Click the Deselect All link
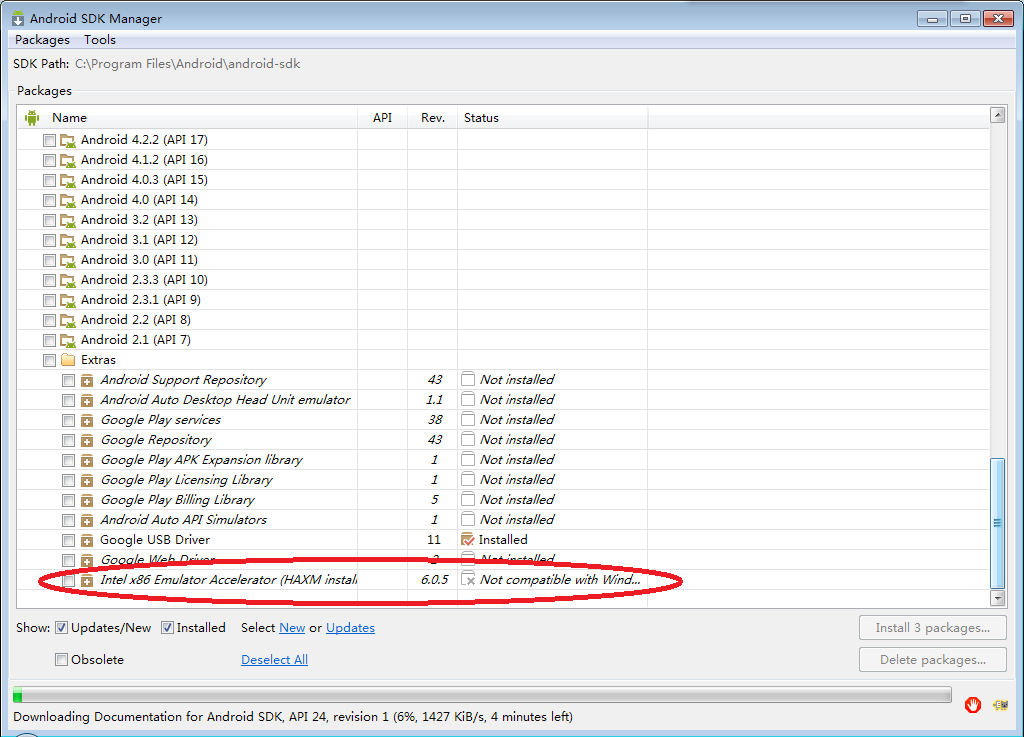 pyautogui.click(x=274, y=660)
